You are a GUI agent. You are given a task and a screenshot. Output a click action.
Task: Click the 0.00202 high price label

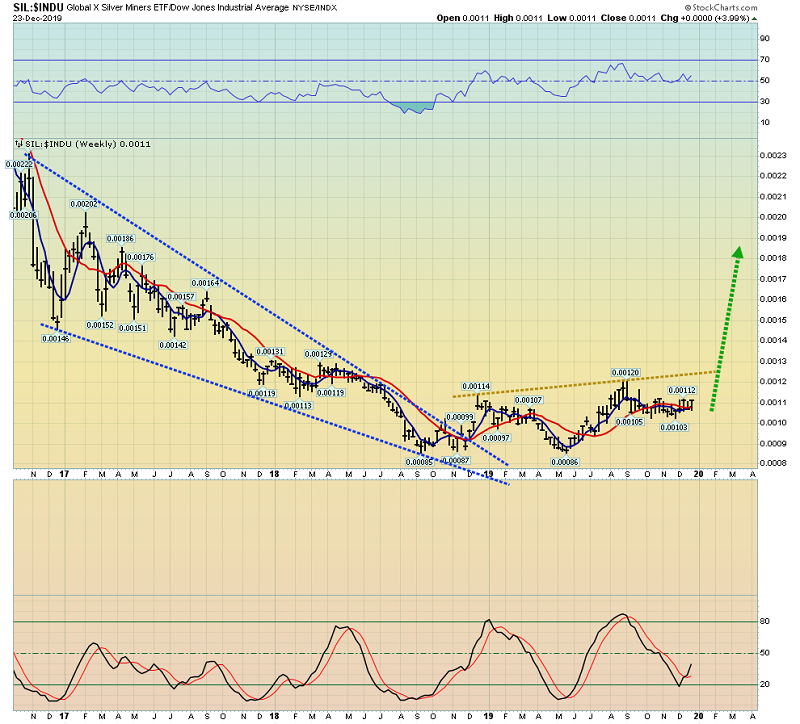pyautogui.click(x=83, y=204)
